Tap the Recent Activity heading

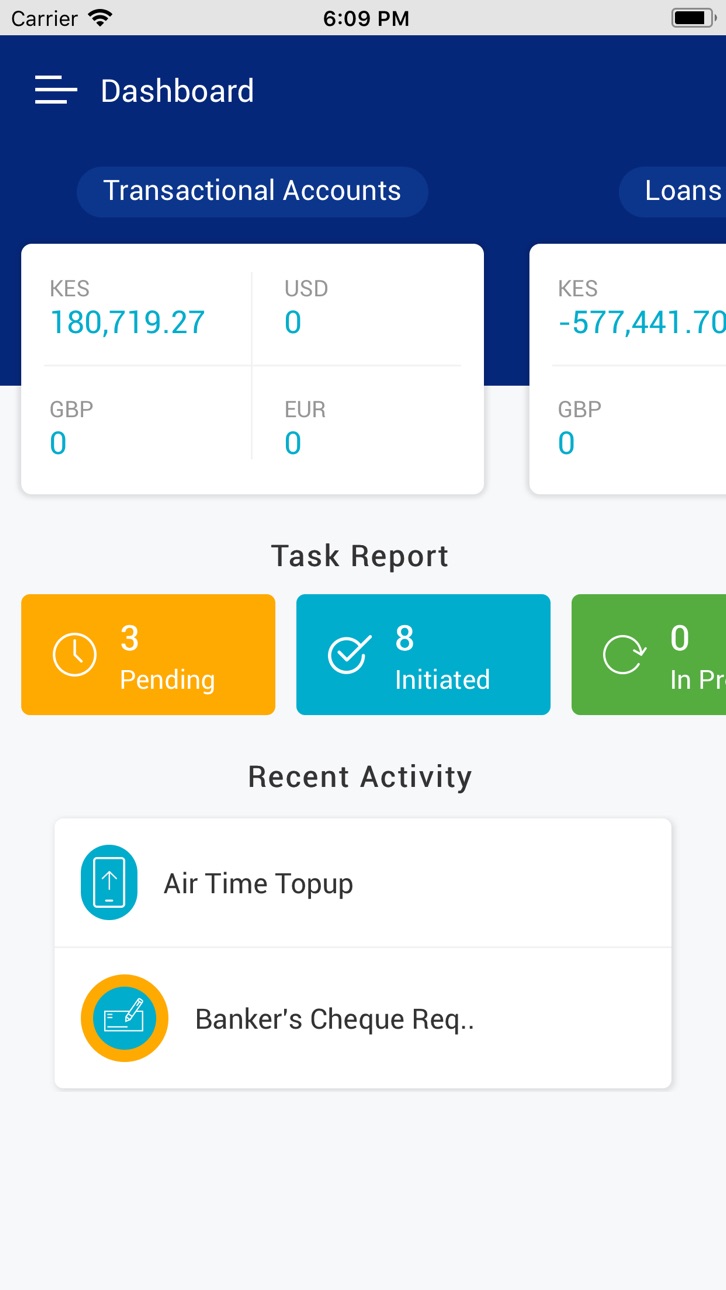coord(360,777)
